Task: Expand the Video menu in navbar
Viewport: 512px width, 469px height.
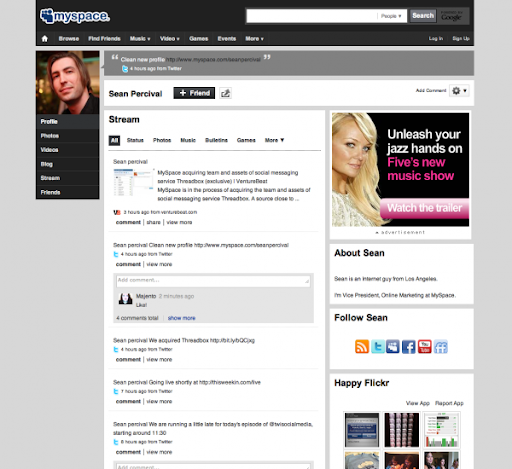Action: point(170,39)
